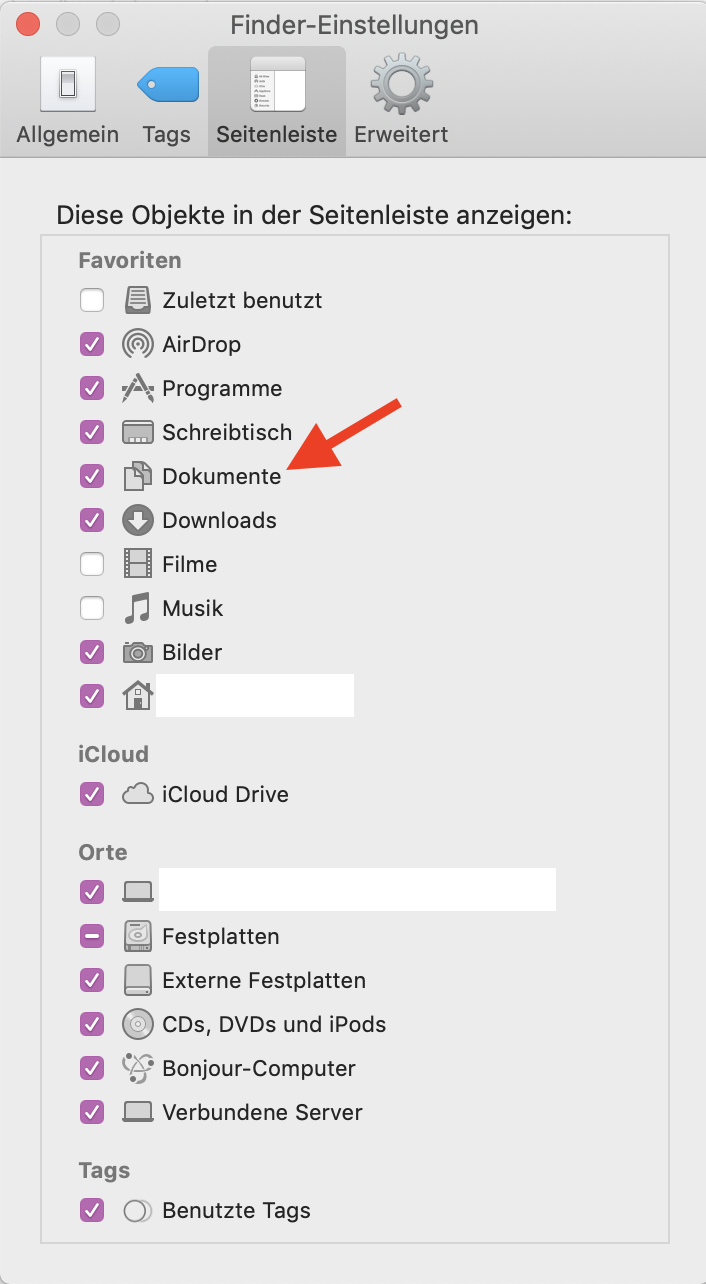
Task: Uncheck the Externe Festplatten checkbox
Action: (x=92, y=980)
